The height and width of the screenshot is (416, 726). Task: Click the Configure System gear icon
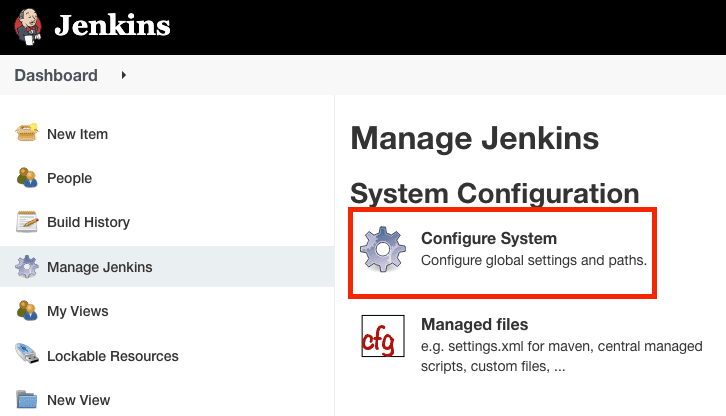point(383,249)
